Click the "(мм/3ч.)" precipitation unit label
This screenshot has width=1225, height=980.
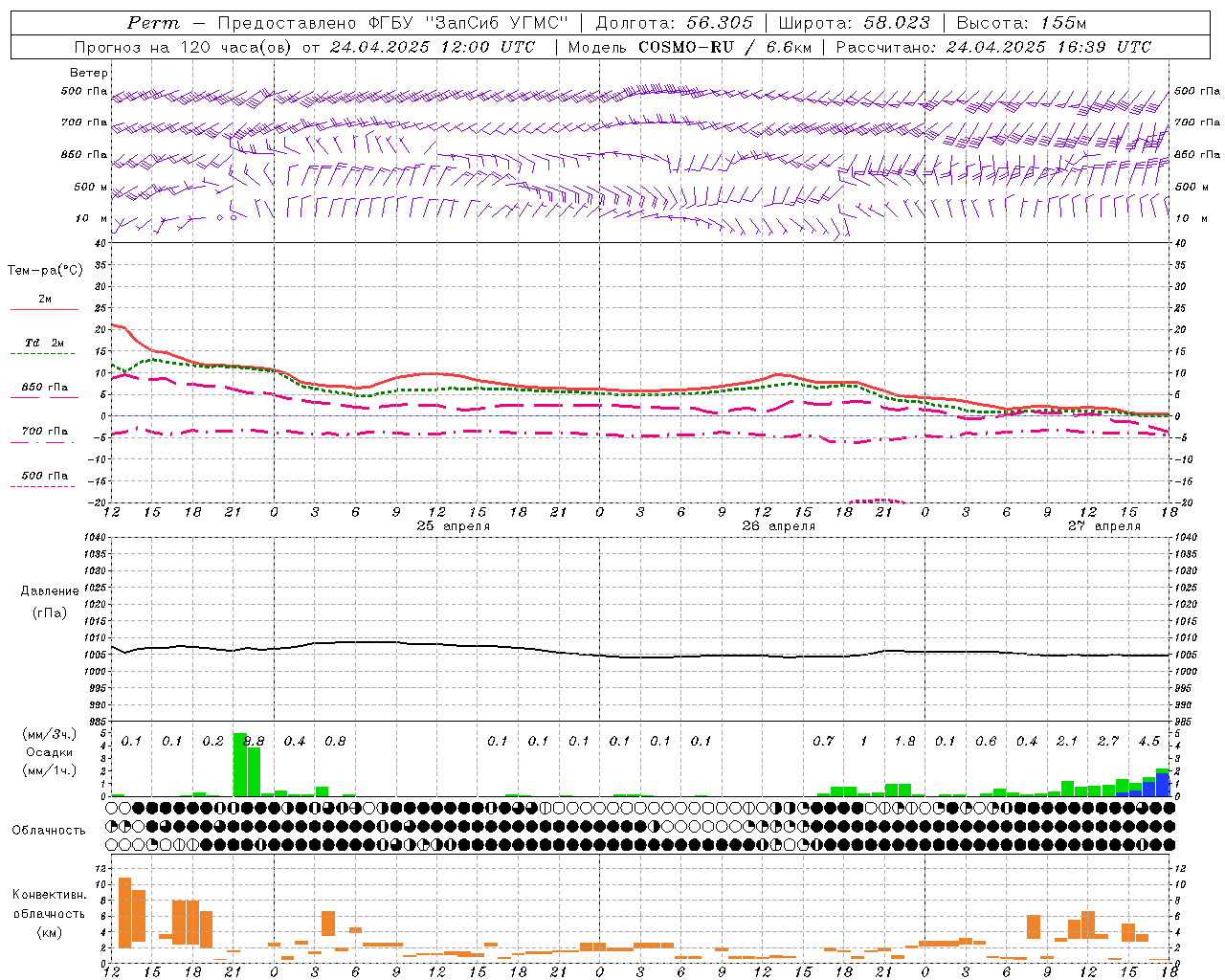click(49, 734)
